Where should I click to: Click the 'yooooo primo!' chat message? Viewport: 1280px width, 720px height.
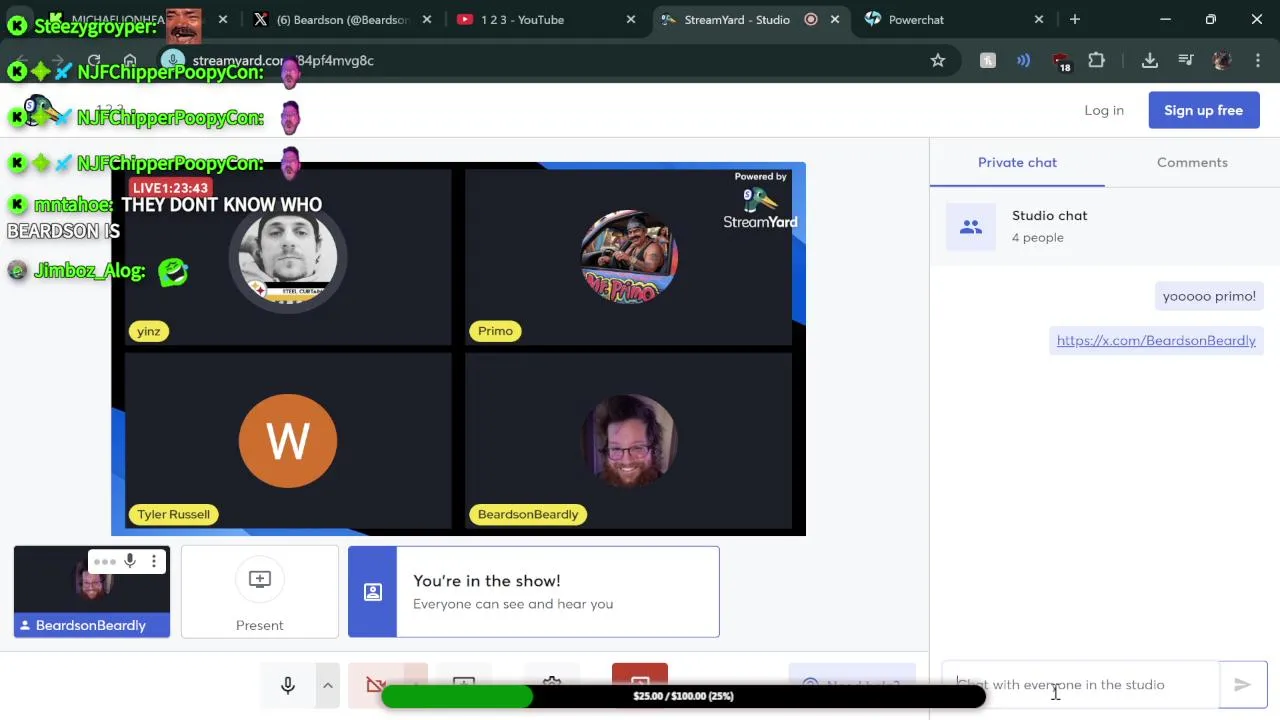[1209, 296]
